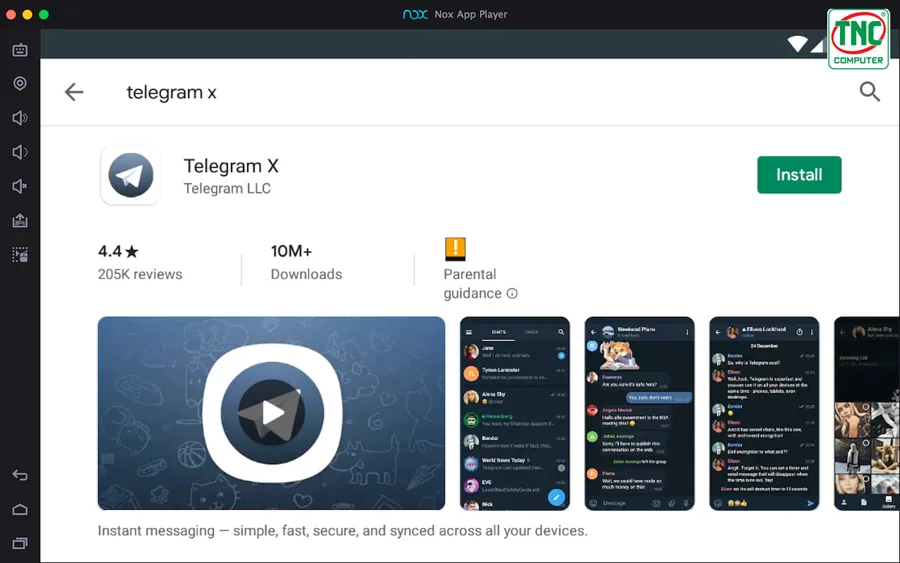Mute sound with Nox sidebar mute icon
This screenshot has width=900, height=563.
point(20,186)
